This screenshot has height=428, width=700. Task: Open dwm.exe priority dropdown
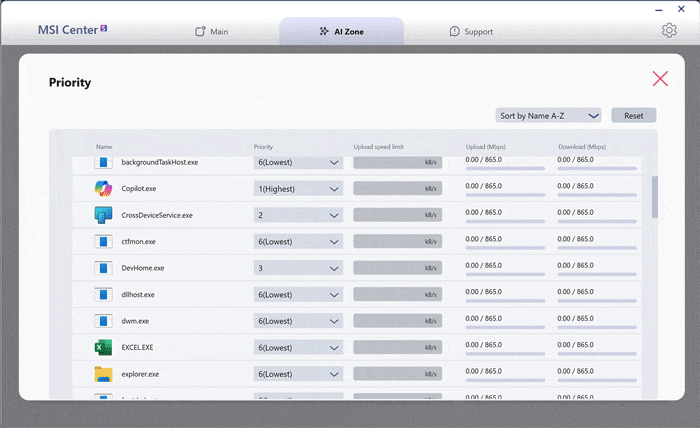click(298, 321)
